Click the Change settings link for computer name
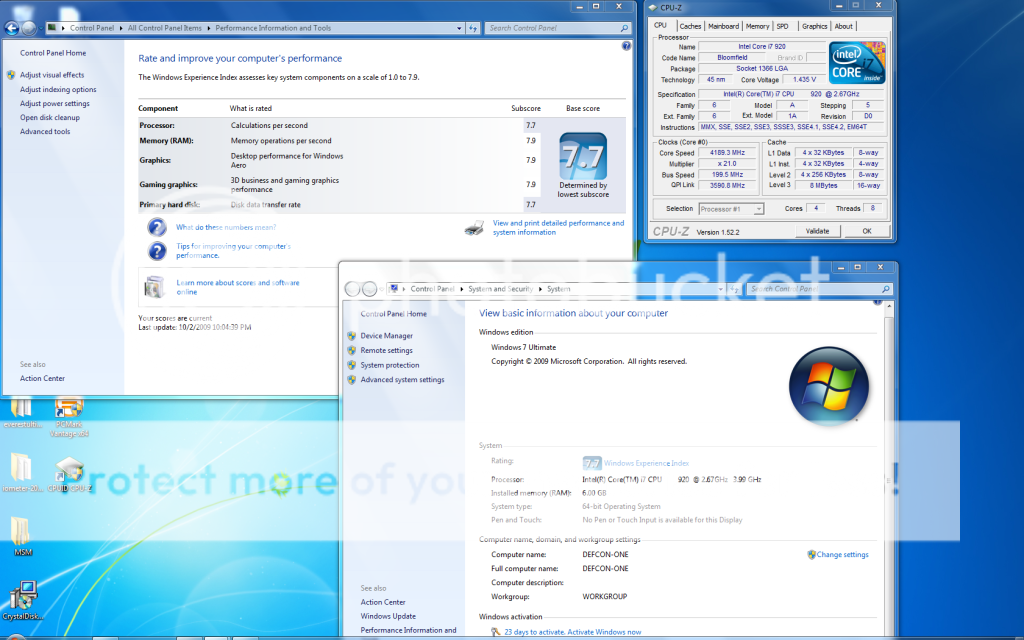Screen dimensions: 1024x640 point(842,555)
